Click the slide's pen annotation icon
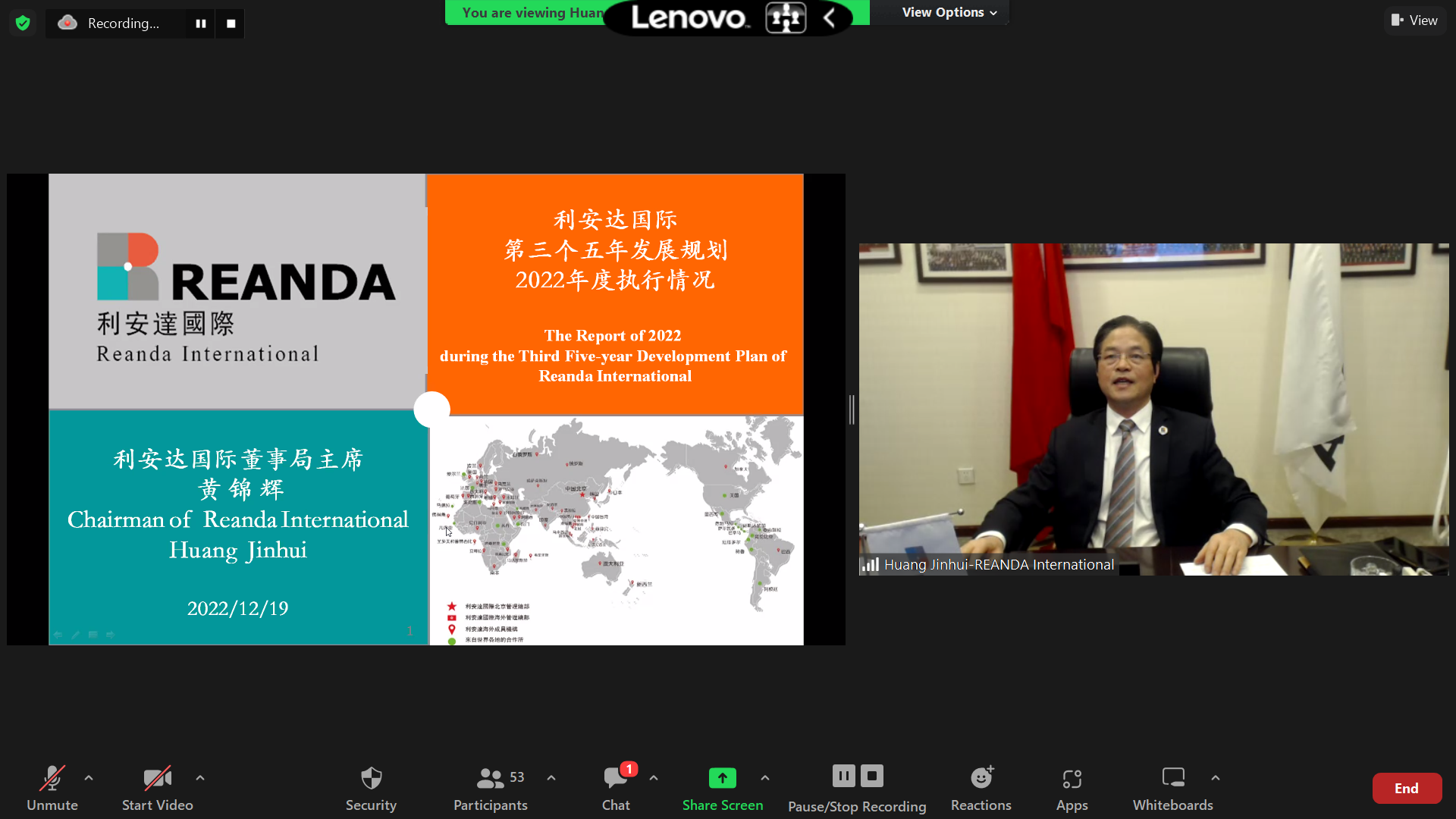Image resolution: width=1456 pixels, height=819 pixels. point(75,635)
